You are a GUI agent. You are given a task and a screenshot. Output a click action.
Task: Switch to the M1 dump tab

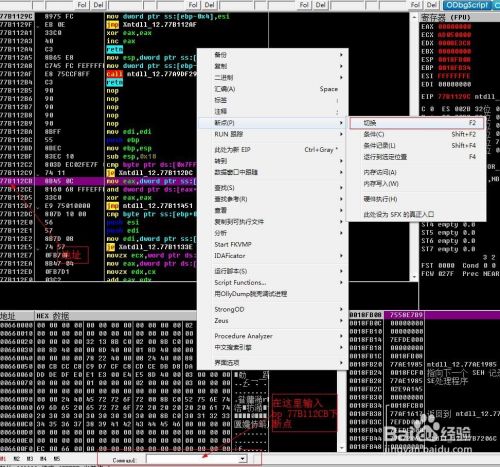point(3,459)
